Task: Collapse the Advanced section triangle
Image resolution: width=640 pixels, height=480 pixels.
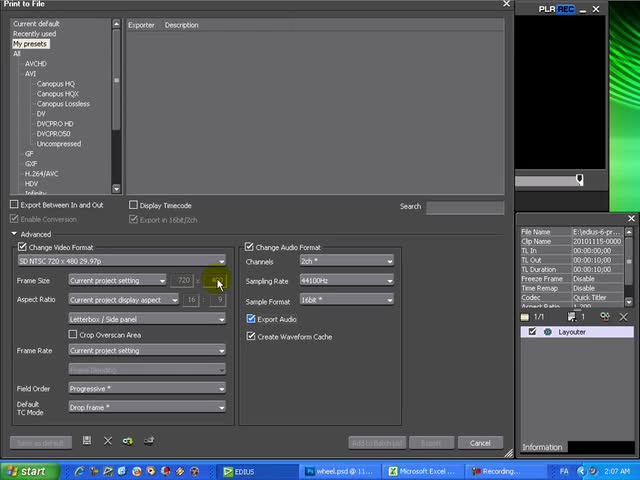Action: click(14, 234)
